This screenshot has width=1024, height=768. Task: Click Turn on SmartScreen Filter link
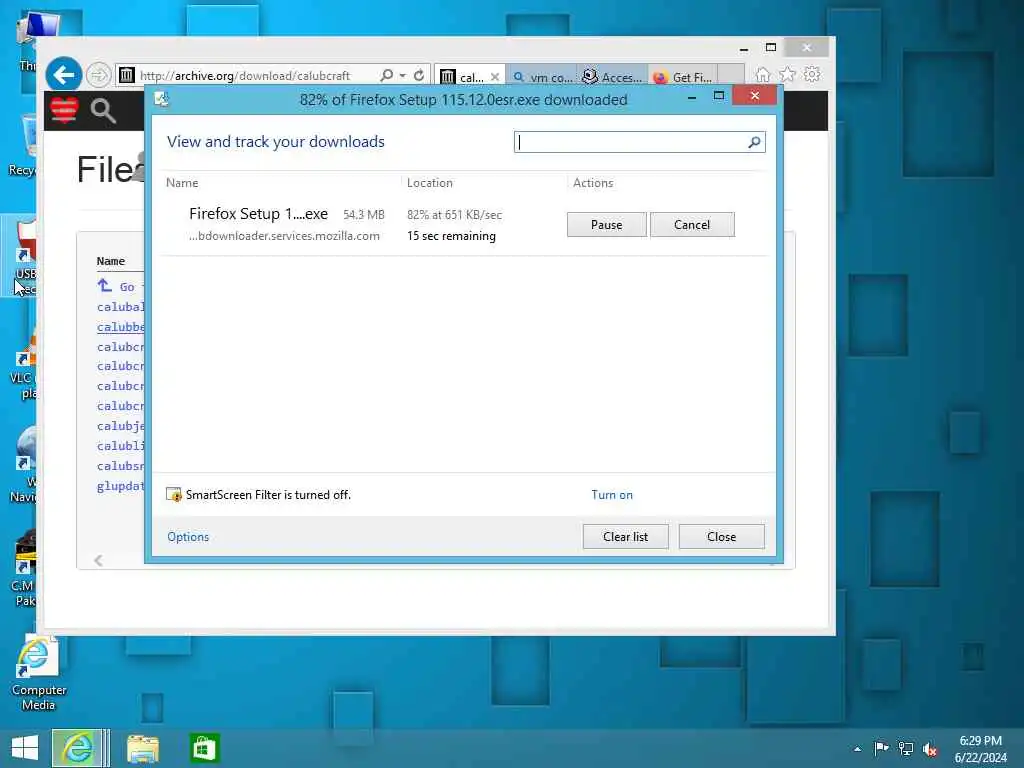[x=612, y=495]
